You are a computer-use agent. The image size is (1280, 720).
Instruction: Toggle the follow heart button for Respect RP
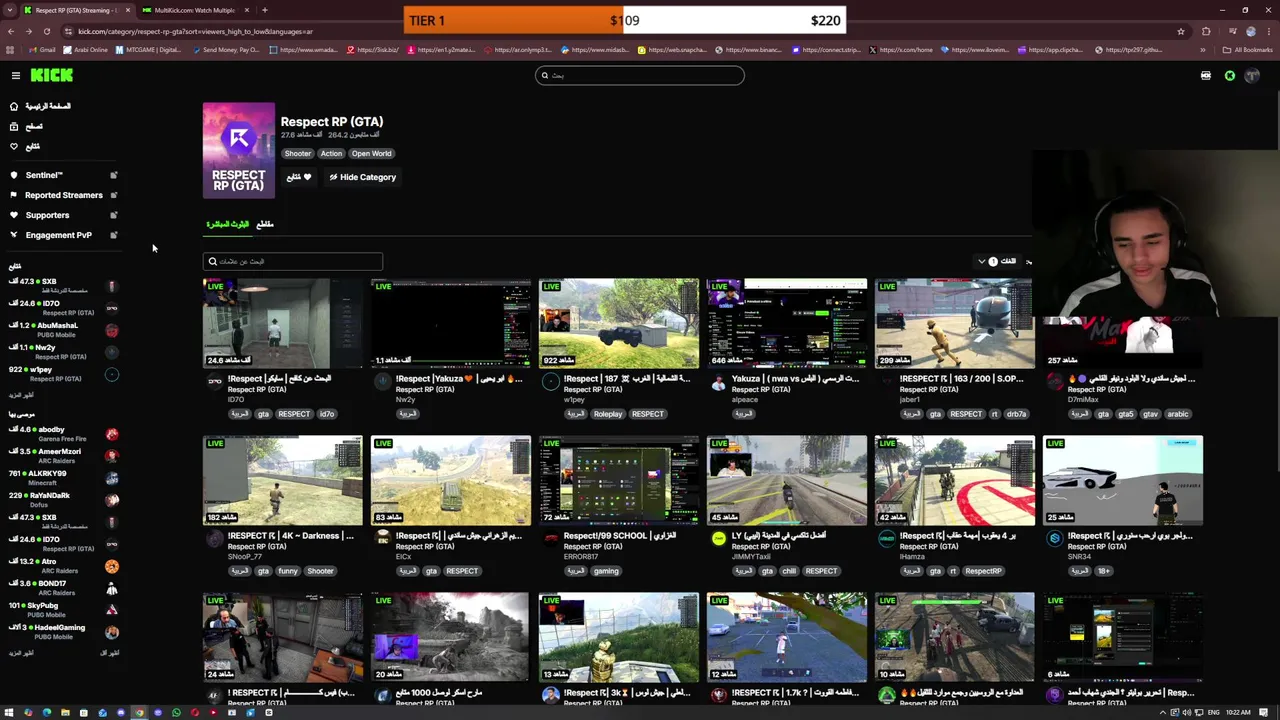pos(299,177)
